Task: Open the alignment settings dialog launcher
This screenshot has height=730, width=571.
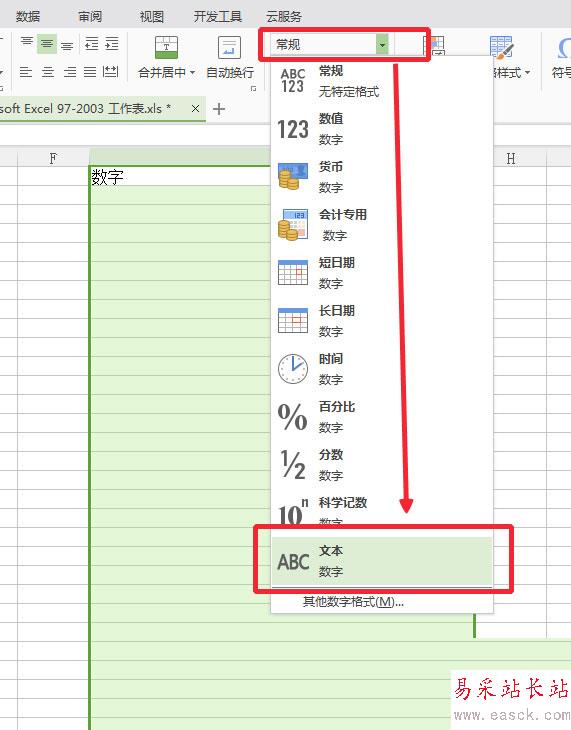Action: 254,88
